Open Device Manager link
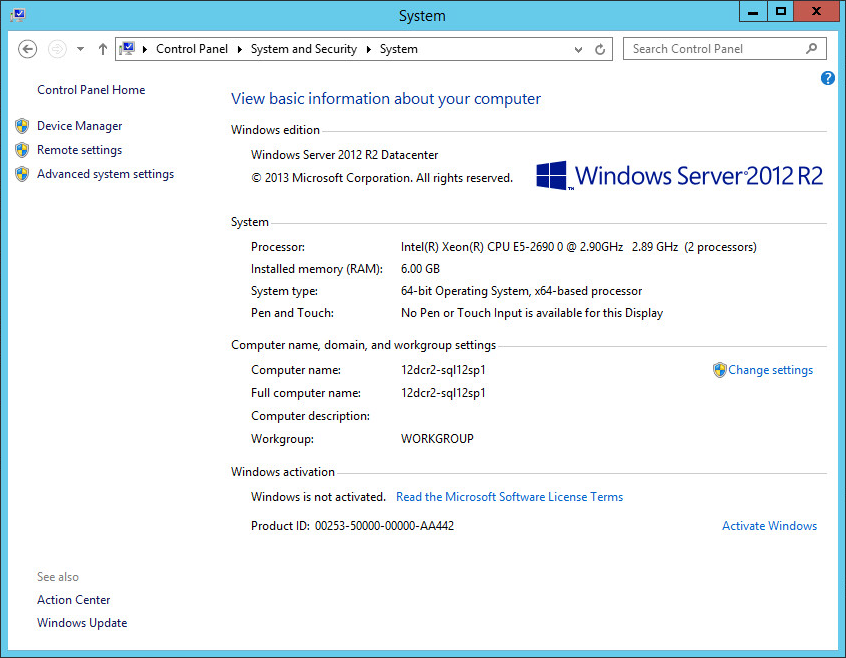 click(x=79, y=126)
